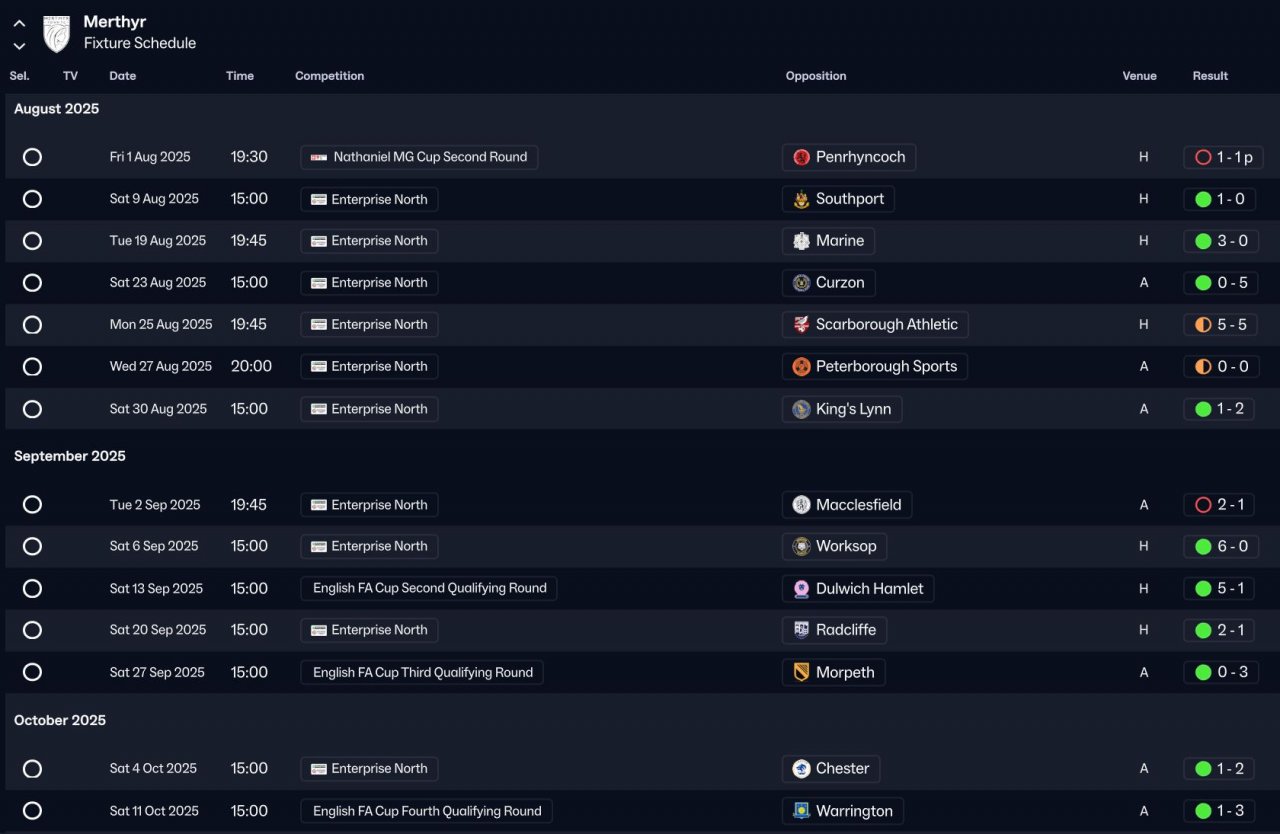The image size is (1280, 834).
Task: Click the green win indicator for Dulwich Hamlet result
Action: pyautogui.click(x=1203, y=589)
